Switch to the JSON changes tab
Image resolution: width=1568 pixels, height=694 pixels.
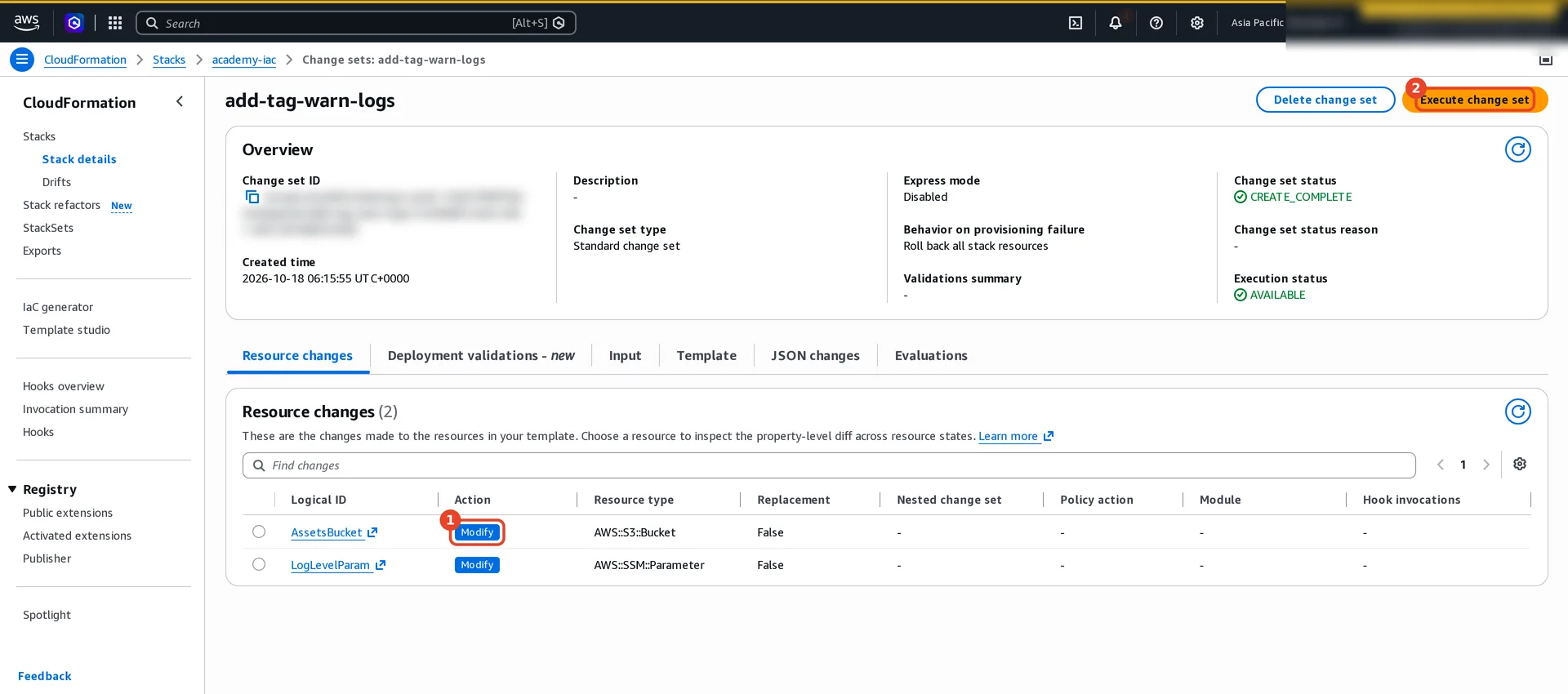coord(815,356)
